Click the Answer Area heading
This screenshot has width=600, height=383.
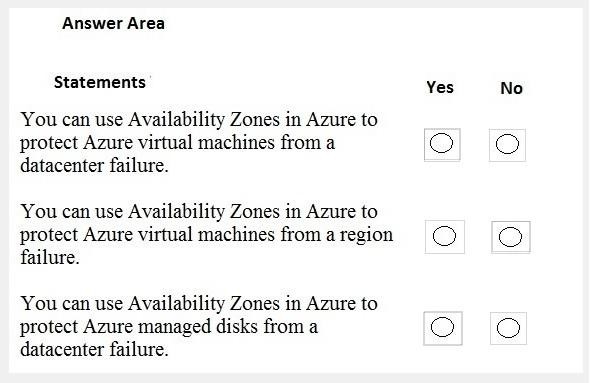[114, 23]
